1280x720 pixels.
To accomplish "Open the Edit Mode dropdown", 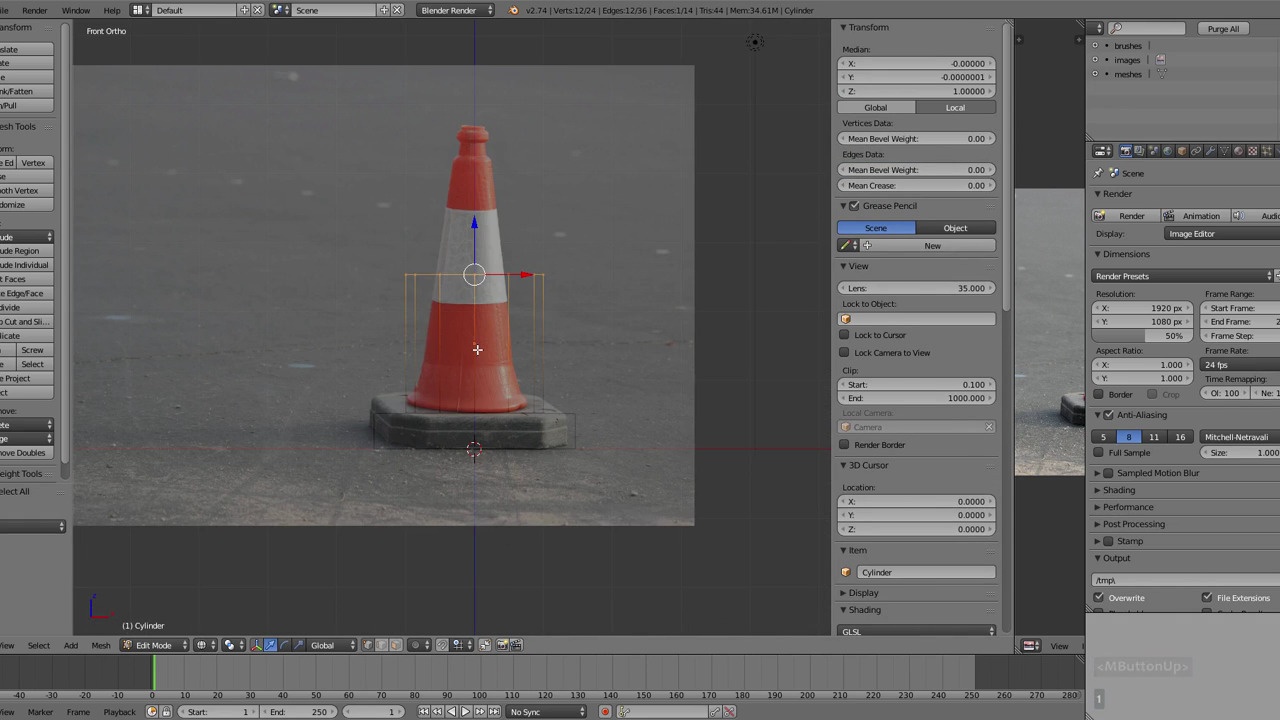I will (x=152, y=645).
